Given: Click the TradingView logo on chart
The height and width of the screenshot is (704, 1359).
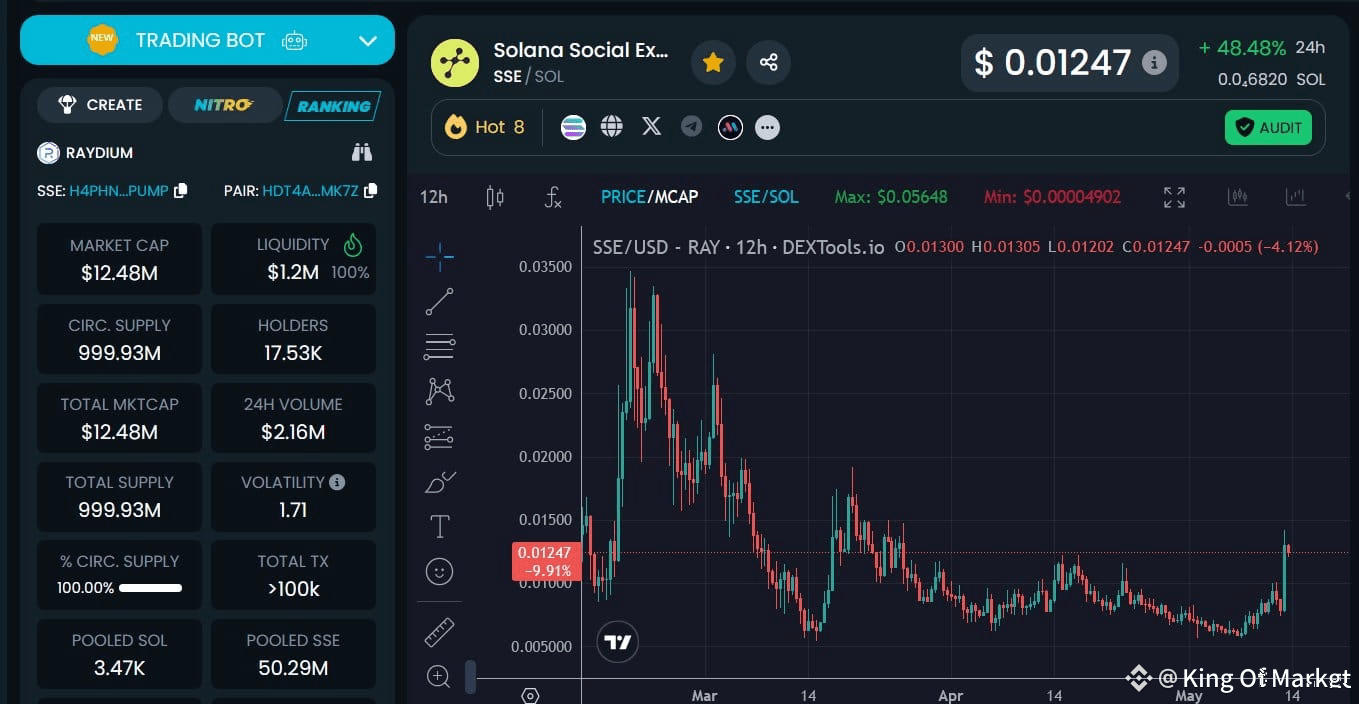Looking at the screenshot, I should (618, 642).
